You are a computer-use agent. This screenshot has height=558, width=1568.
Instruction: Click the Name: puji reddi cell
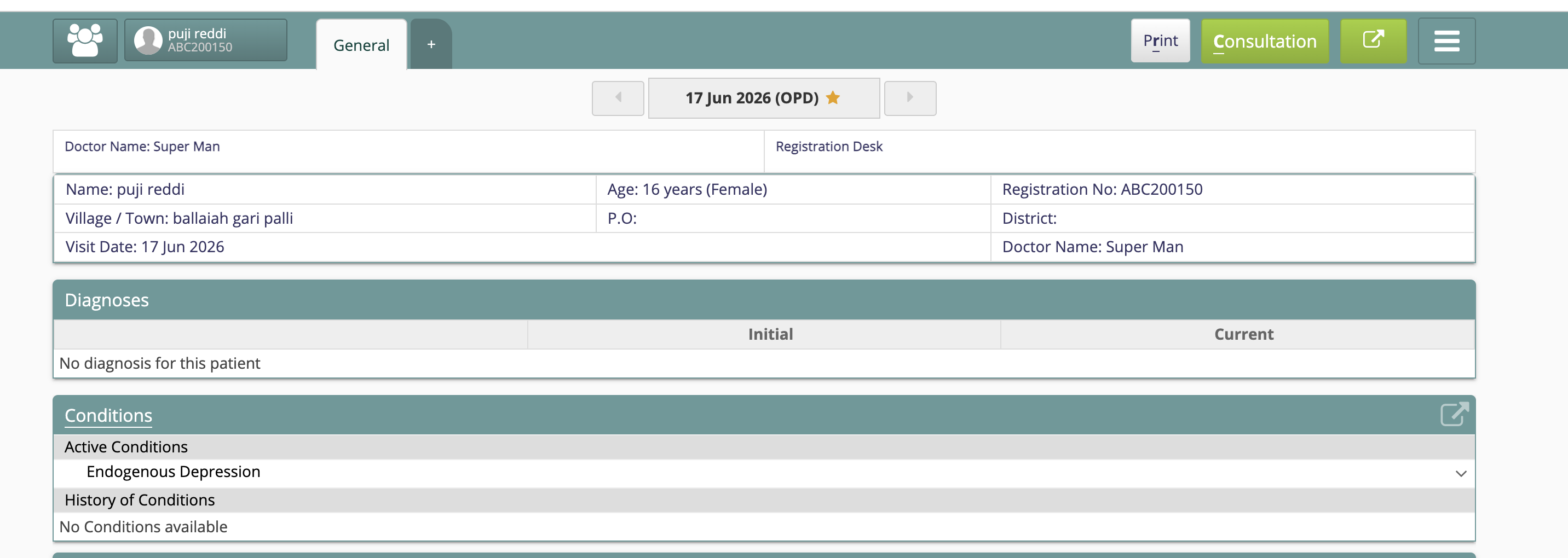click(x=325, y=189)
